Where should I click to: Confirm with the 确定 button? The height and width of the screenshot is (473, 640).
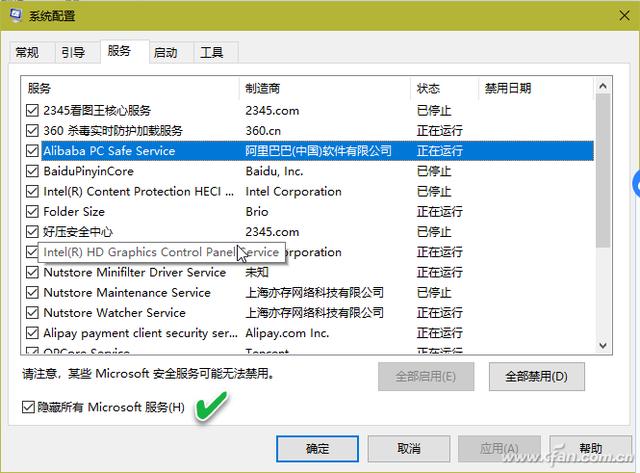click(x=317, y=449)
